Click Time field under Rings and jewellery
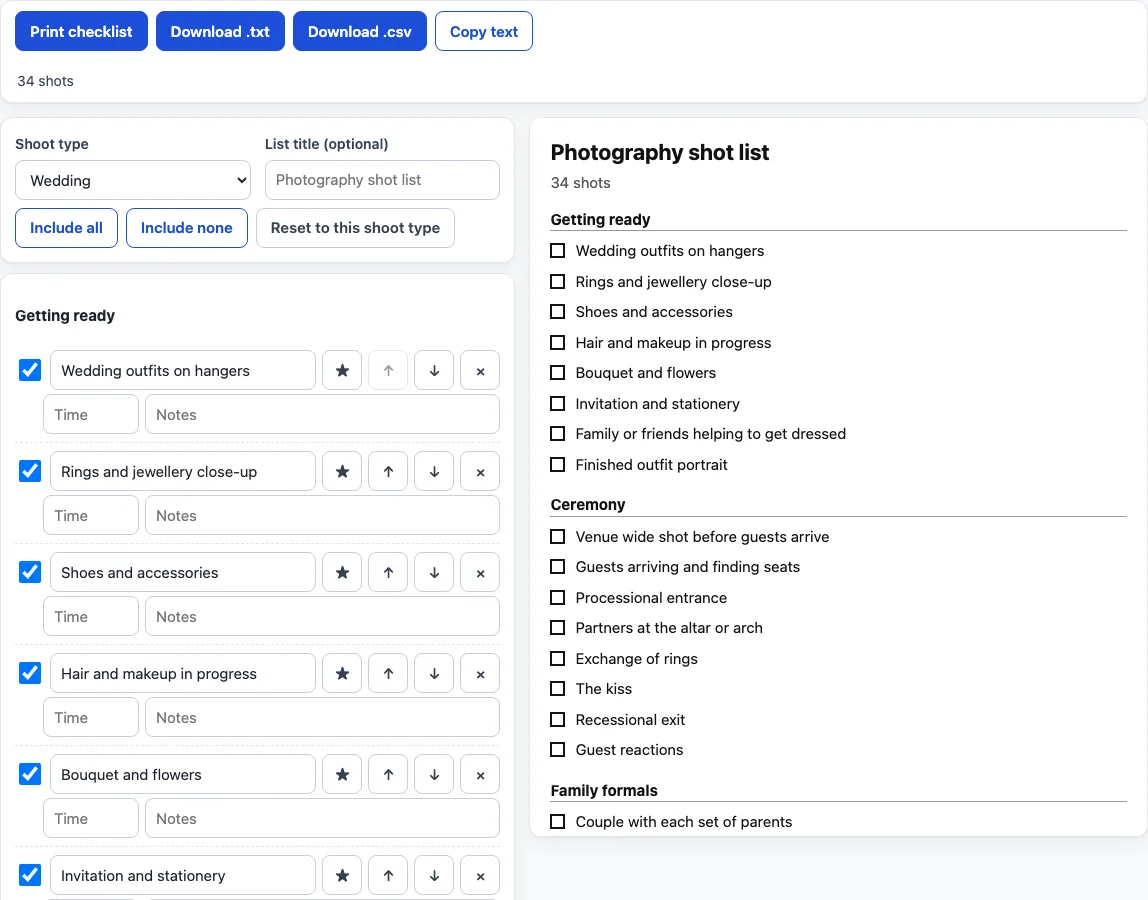This screenshot has width=1148, height=900. point(91,516)
